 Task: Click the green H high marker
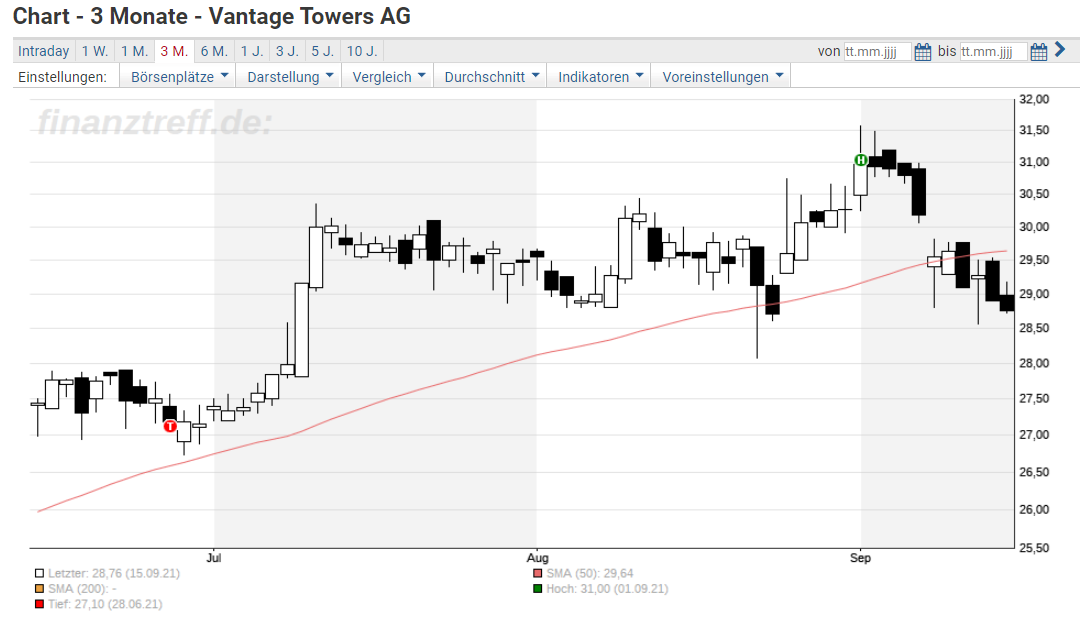pos(861,160)
